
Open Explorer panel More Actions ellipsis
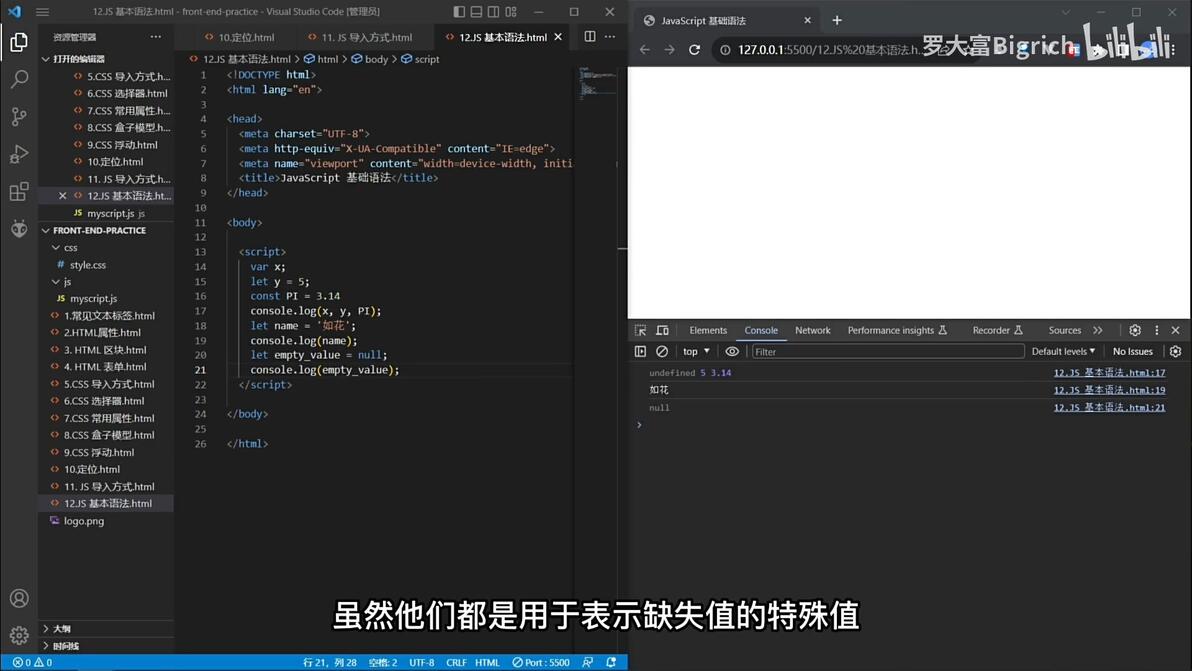pos(156,36)
